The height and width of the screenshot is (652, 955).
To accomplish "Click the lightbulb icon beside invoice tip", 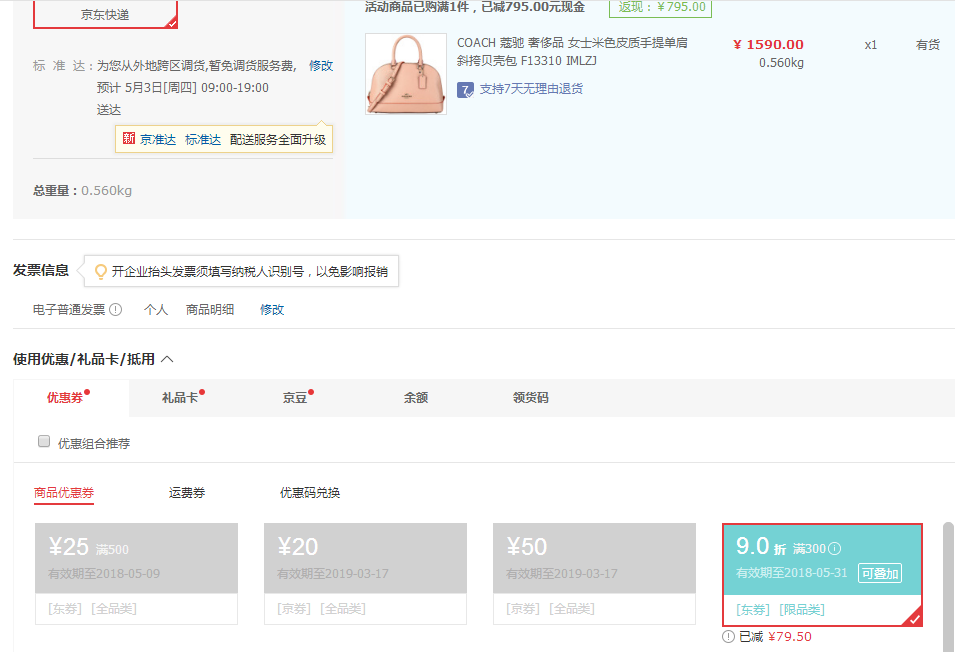I will pos(100,272).
